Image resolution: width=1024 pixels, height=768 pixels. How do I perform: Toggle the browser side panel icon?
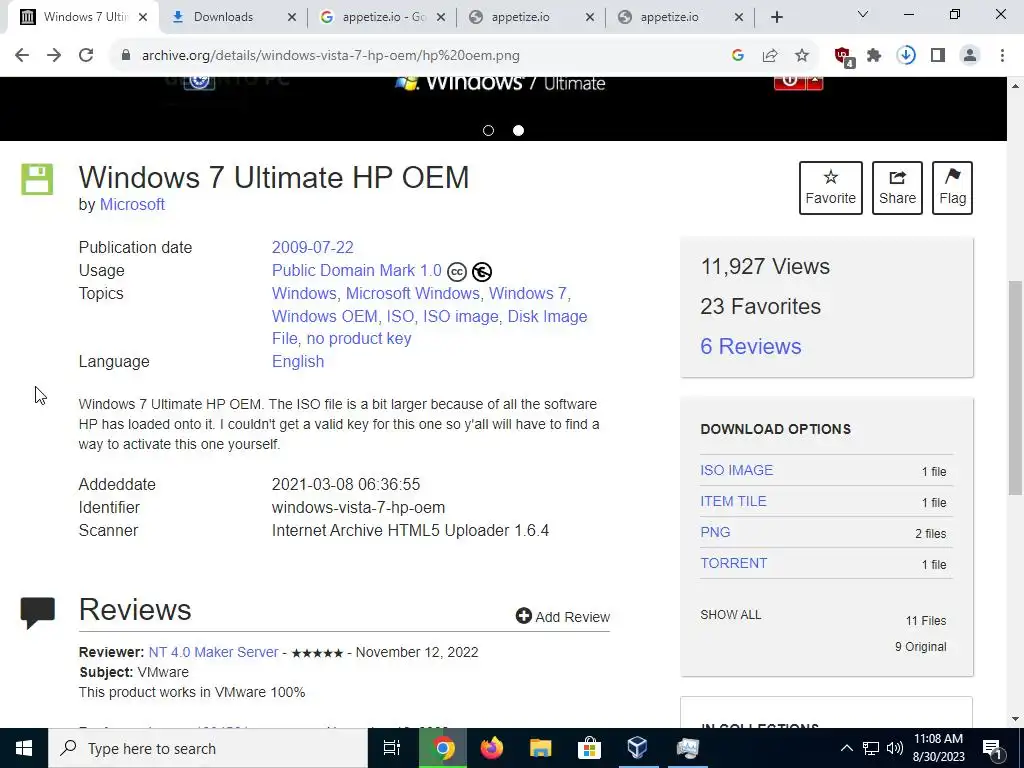938,56
